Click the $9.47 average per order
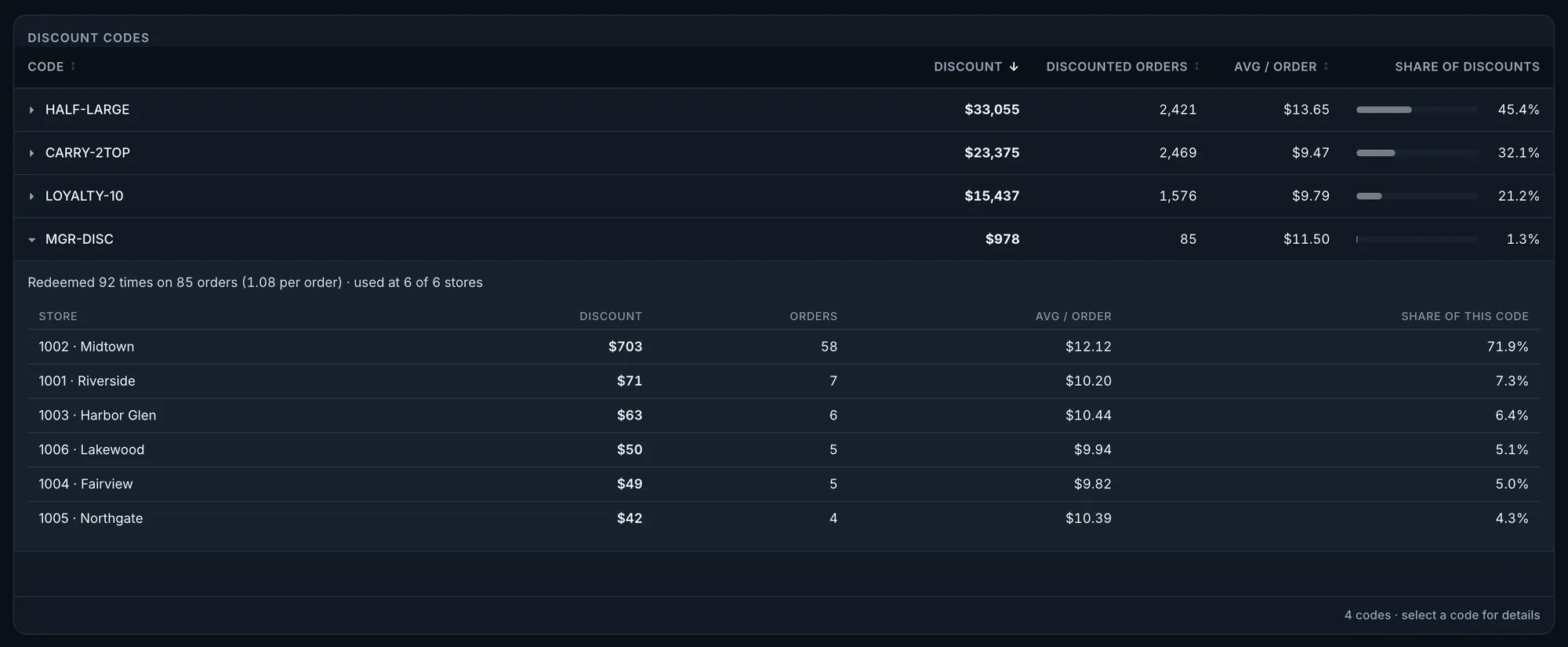1568x647 pixels. pos(1310,153)
